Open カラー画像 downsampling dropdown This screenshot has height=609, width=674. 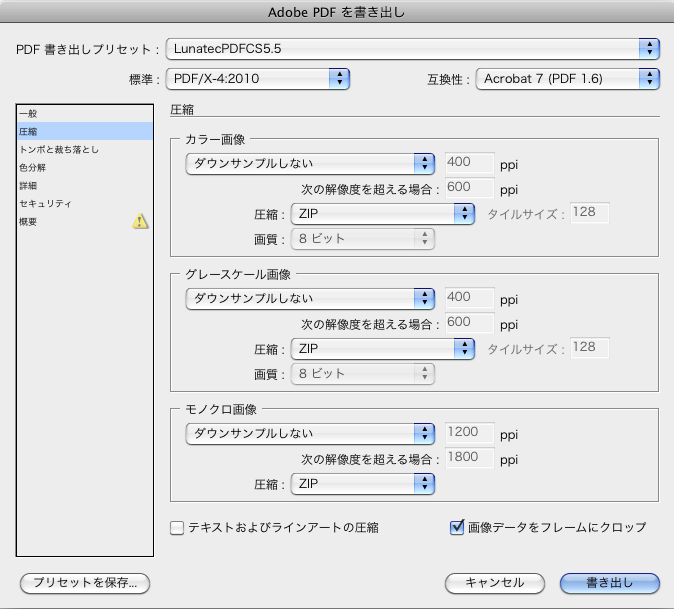[310, 163]
